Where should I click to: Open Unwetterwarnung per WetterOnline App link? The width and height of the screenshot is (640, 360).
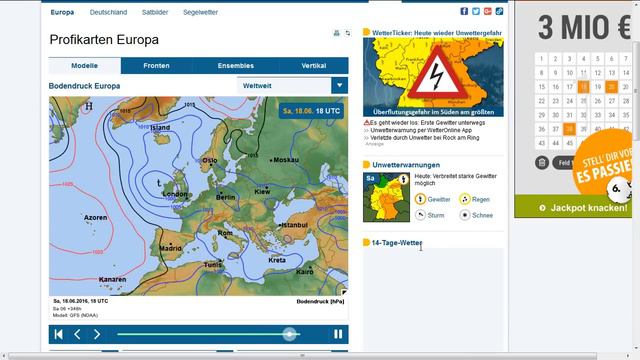pyautogui.click(x=421, y=130)
